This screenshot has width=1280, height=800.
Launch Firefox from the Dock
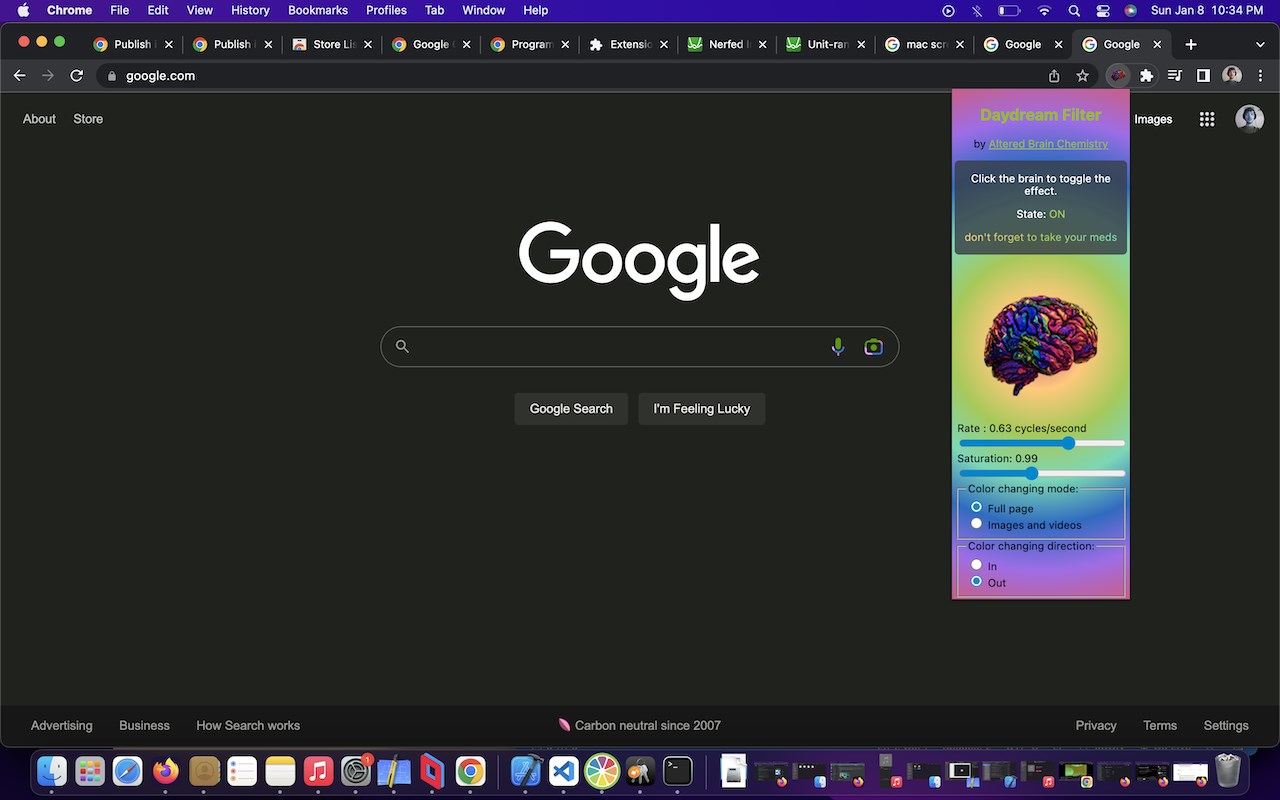(x=166, y=771)
